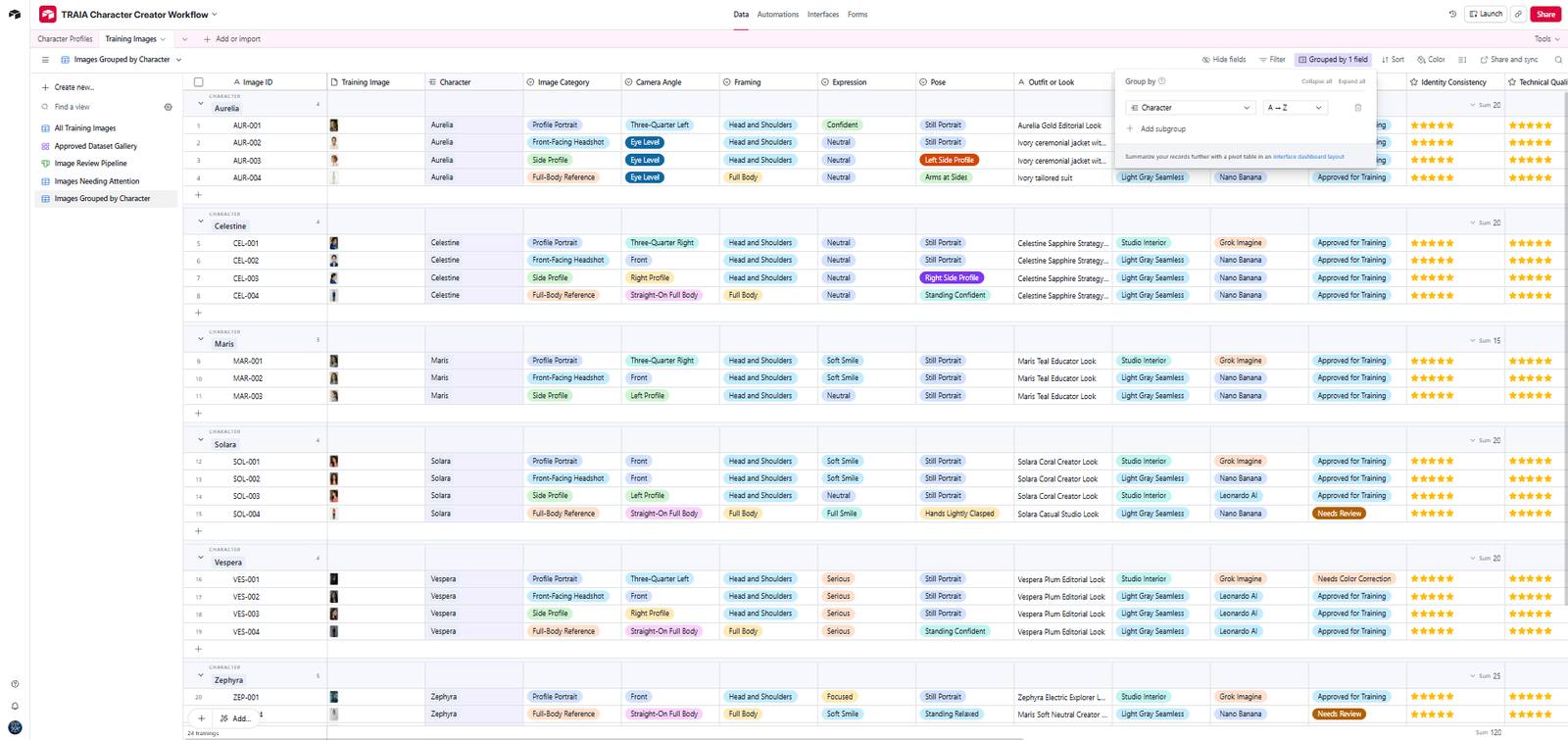Expand the hidden tables list chevron
This screenshot has height=740, width=1568.
point(184,39)
